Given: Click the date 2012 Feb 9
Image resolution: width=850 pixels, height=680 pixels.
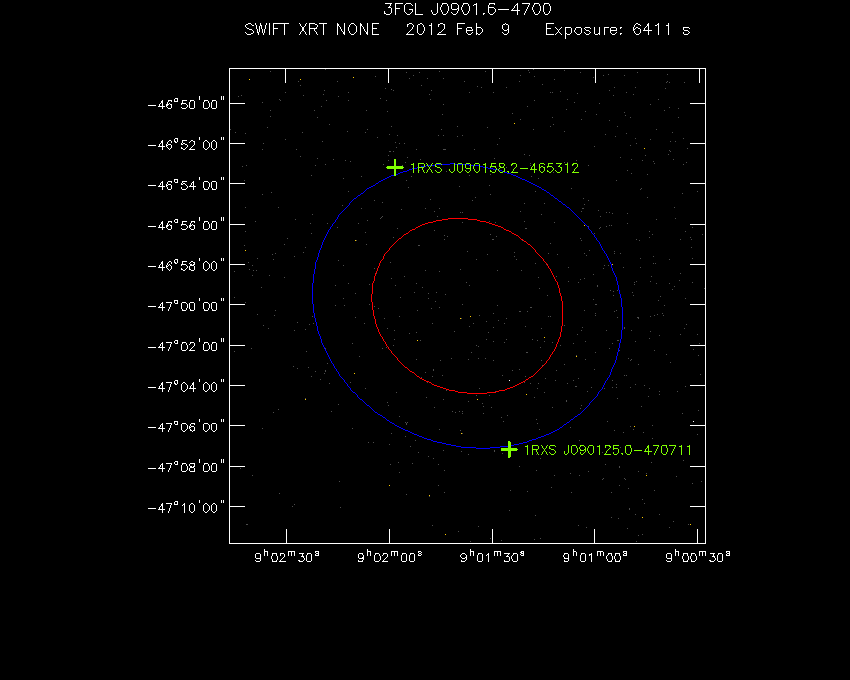Looking at the screenshot, I should tap(458, 29).
